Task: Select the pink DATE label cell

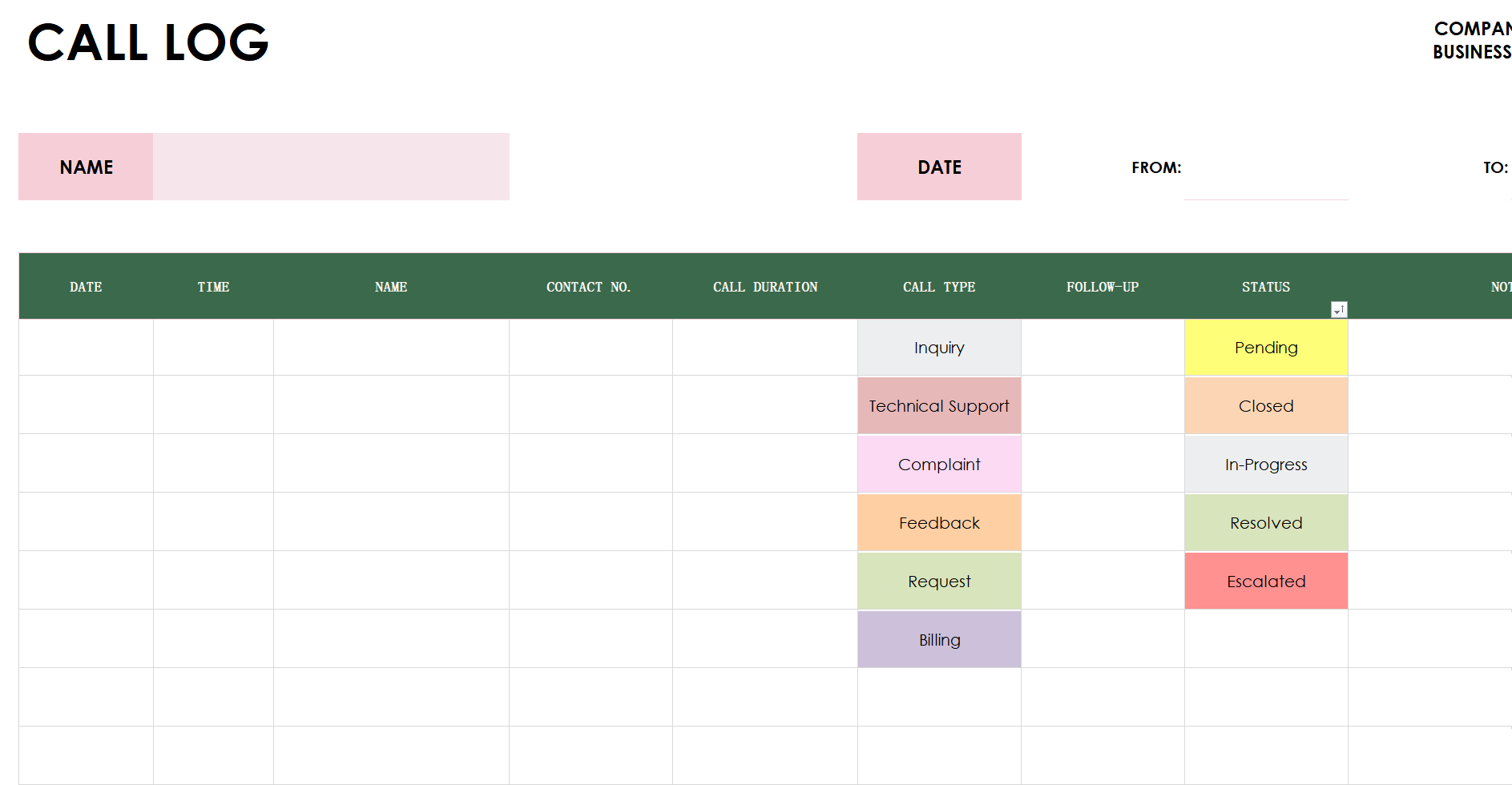Action: [x=939, y=167]
